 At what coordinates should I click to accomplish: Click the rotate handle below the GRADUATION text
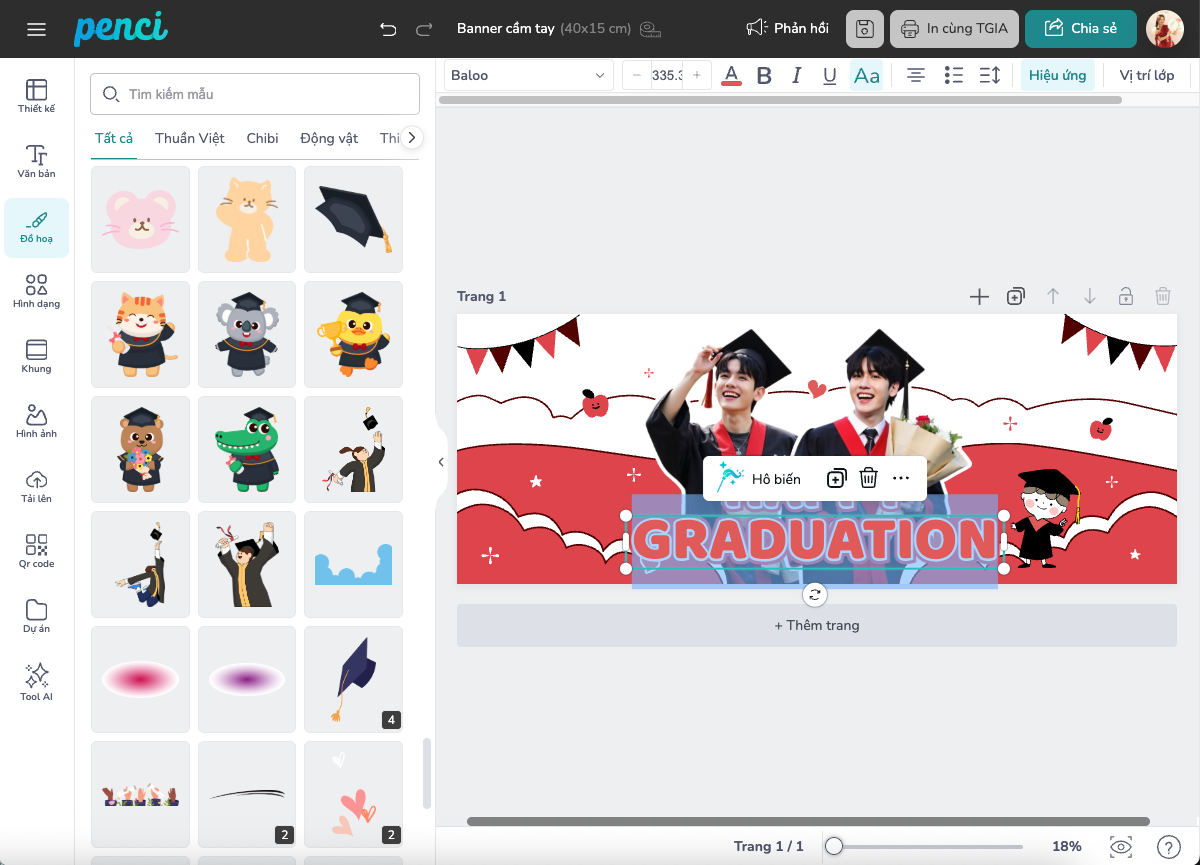point(815,595)
